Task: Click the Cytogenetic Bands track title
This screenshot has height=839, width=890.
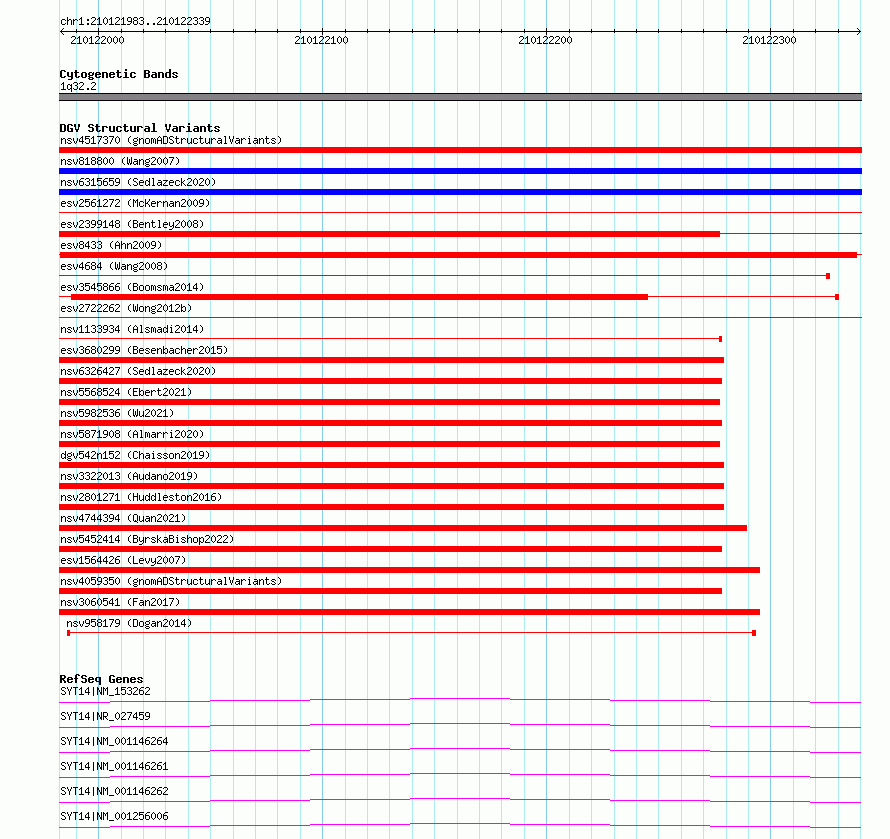Action: (x=119, y=74)
